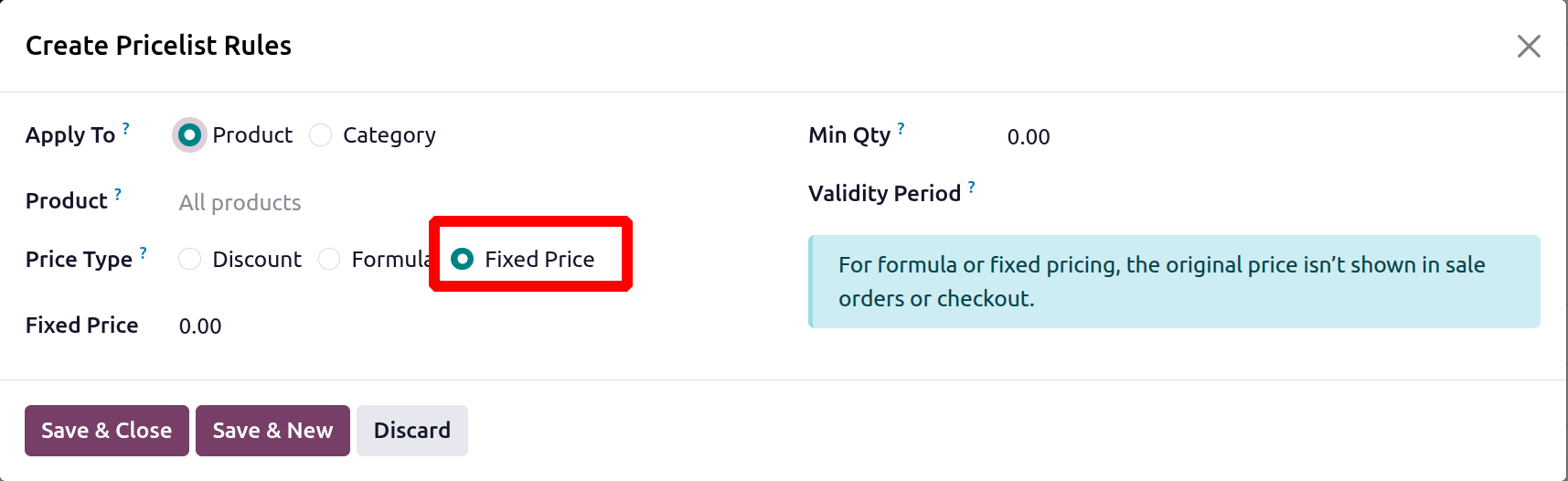Click the blue formula pricing info banner
Screen dimensions: 1568x481
1174,282
